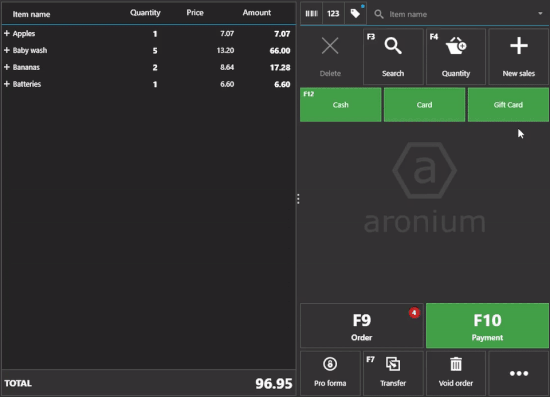Viewport: 550px width, 397px height.
Task: Void order using trash icon
Action: pos(456,373)
